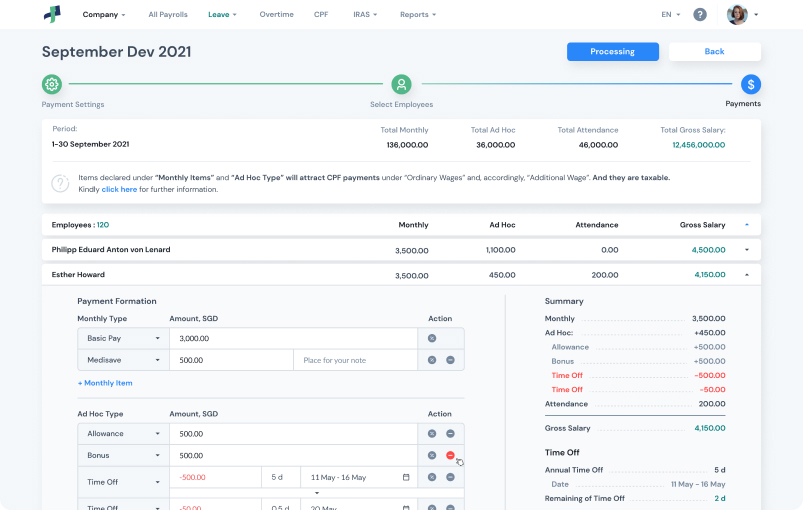Expand the arrow below the Time Off row
The height and width of the screenshot is (510, 803).
(x=317, y=493)
